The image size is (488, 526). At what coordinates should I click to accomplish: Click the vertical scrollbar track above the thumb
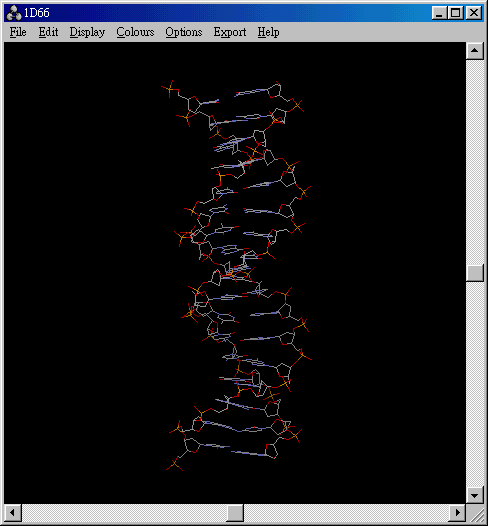point(475,162)
